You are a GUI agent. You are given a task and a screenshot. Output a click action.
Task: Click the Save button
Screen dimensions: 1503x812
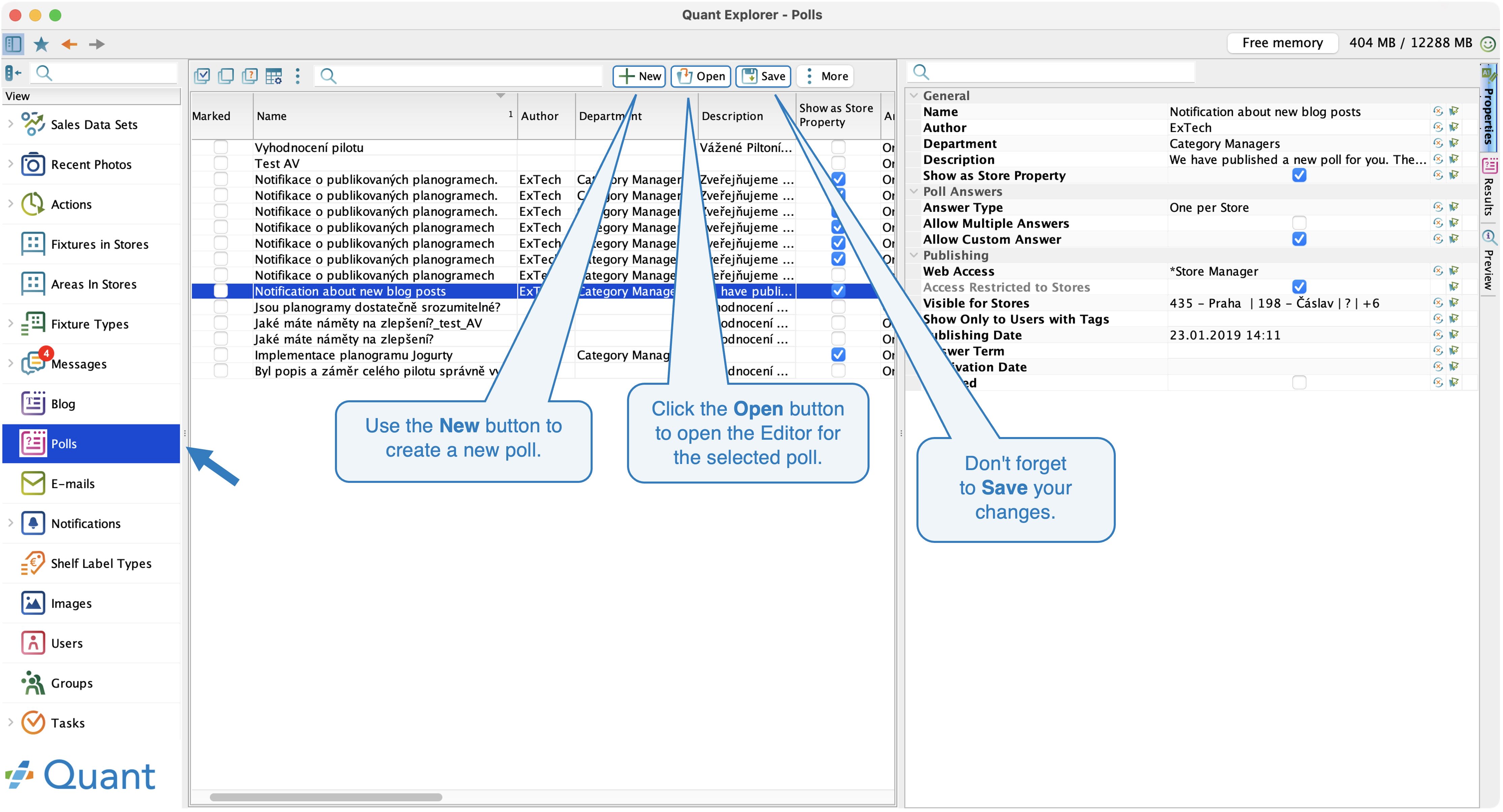763,76
